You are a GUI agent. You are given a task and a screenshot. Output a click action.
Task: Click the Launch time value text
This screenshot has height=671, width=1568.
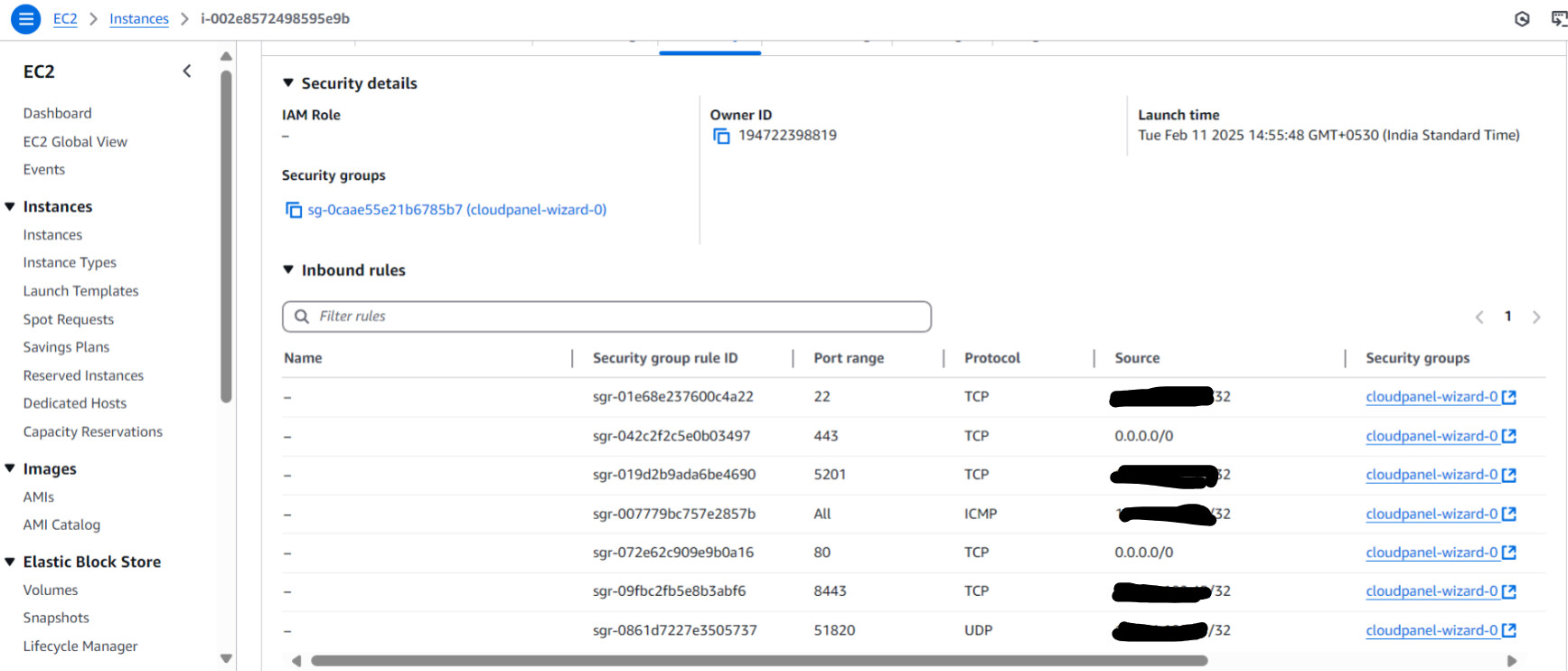point(1329,136)
